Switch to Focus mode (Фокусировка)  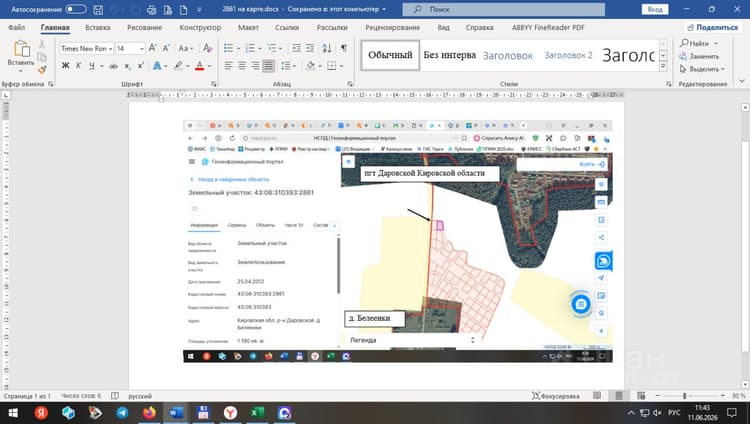coord(556,396)
